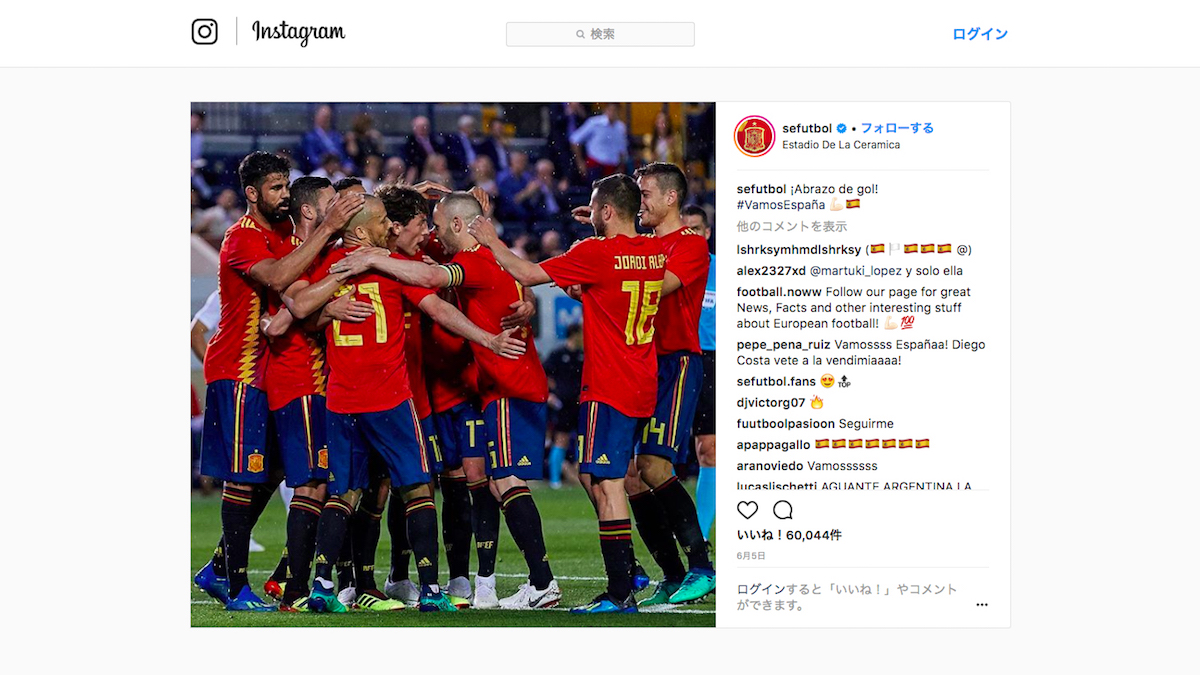Screen dimensions: 1200x675
Task: Like the post with heart icon
Action: [x=748, y=510]
